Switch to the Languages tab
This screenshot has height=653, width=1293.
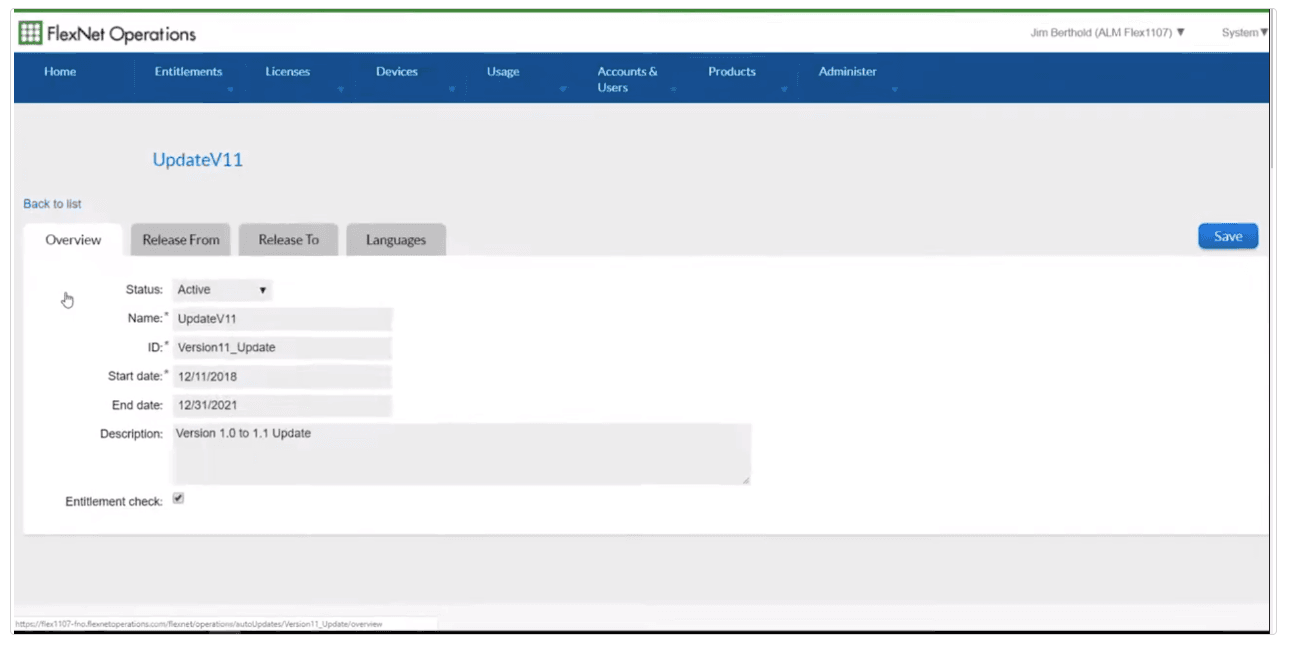pyautogui.click(x=396, y=240)
